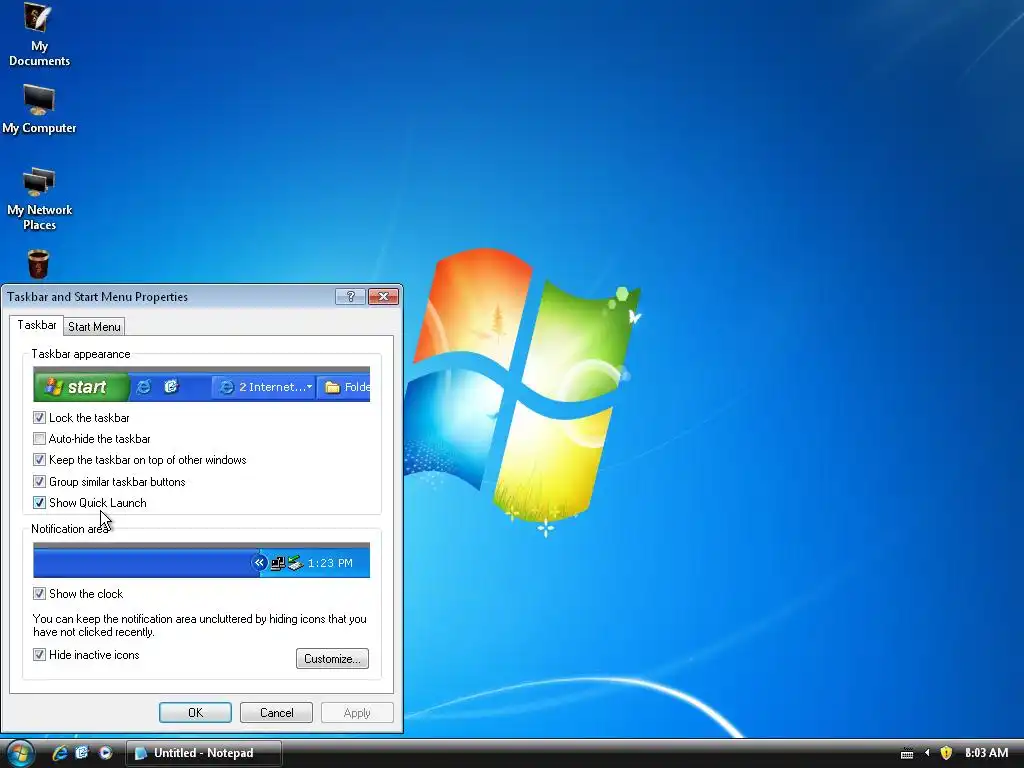Click the grayed-out Apply button
Screen dimensions: 1024x768
(x=357, y=712)
